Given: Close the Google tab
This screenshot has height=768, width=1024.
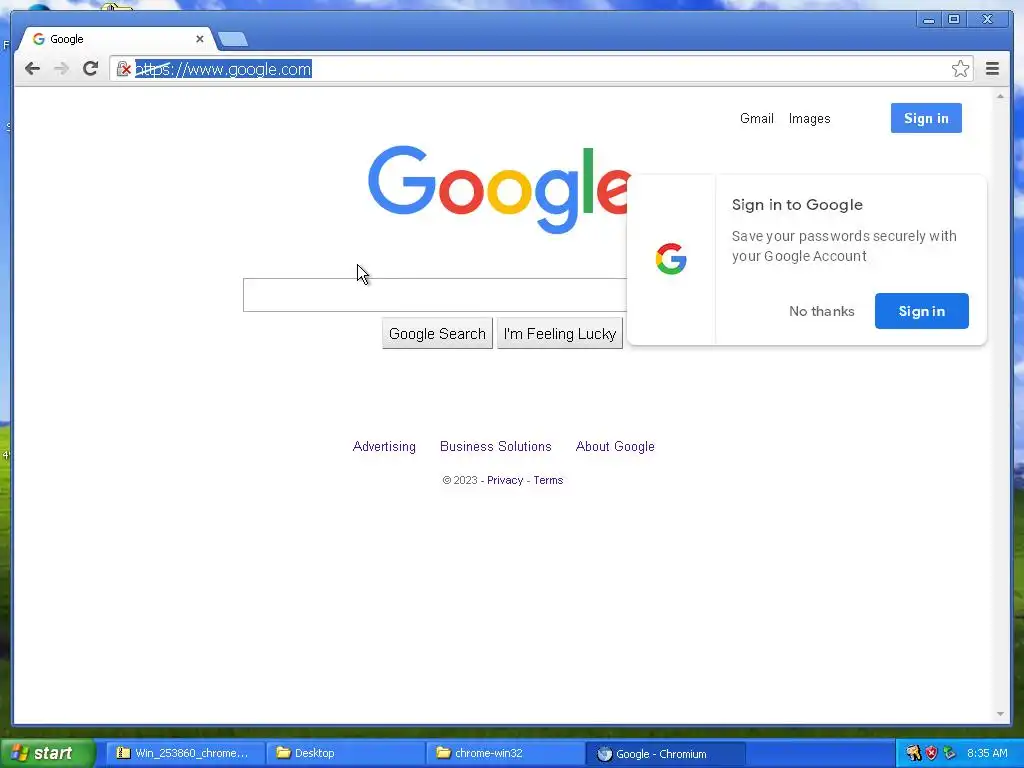Looking at the screenshot, I should point(200,39).
